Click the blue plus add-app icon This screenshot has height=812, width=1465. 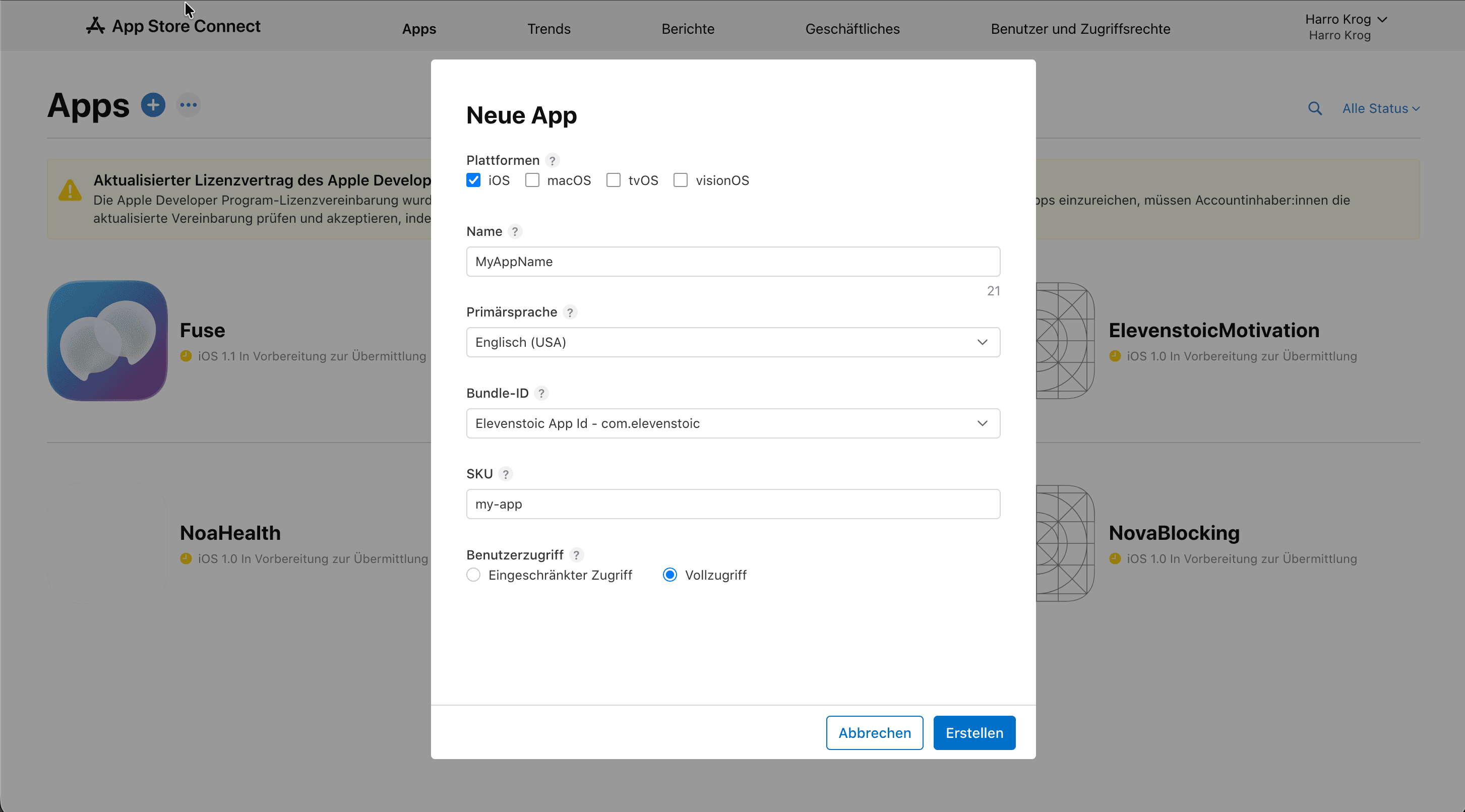click(x=153, y=105)
